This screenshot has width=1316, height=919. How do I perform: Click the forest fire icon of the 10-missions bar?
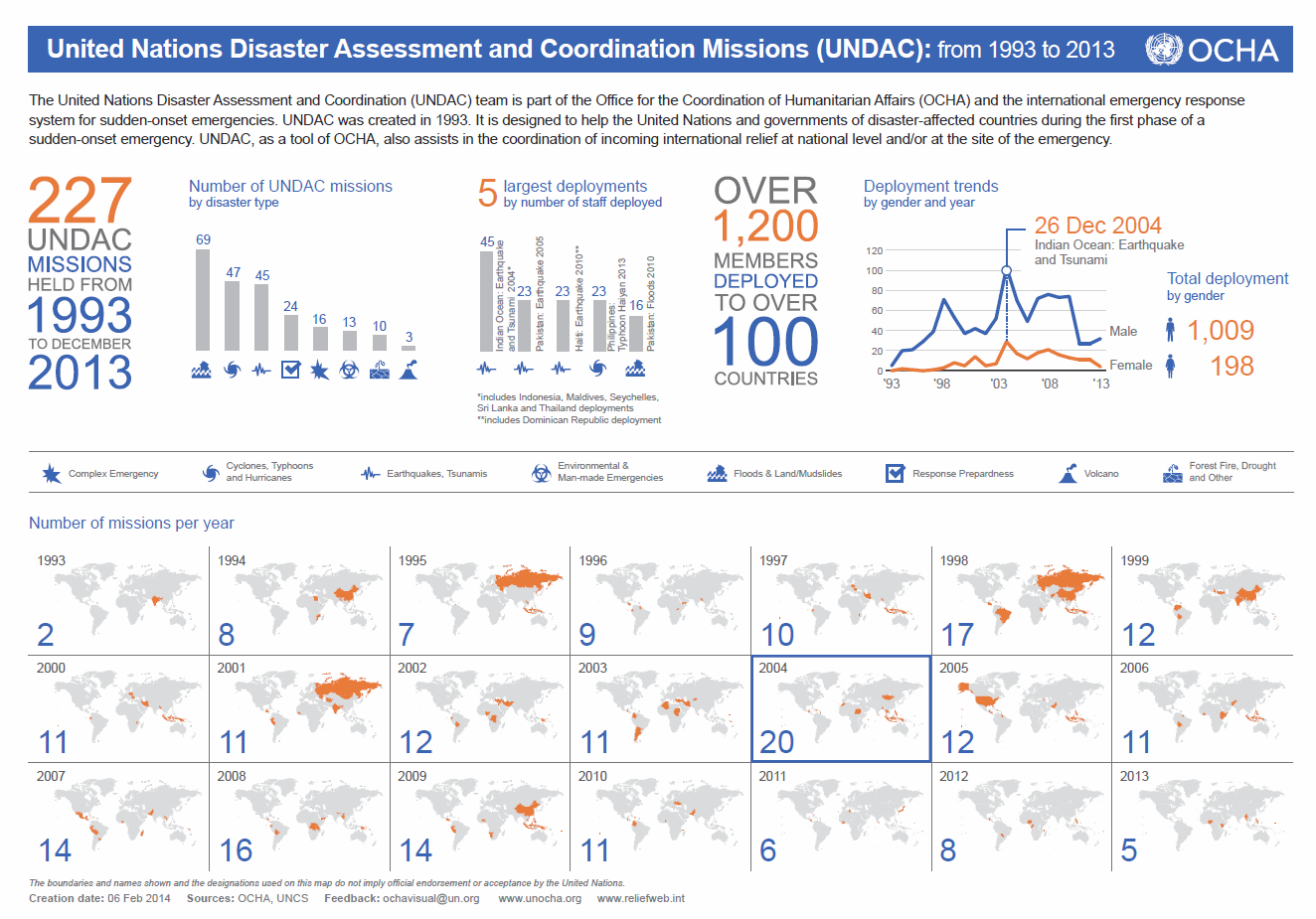coord(379,370)
